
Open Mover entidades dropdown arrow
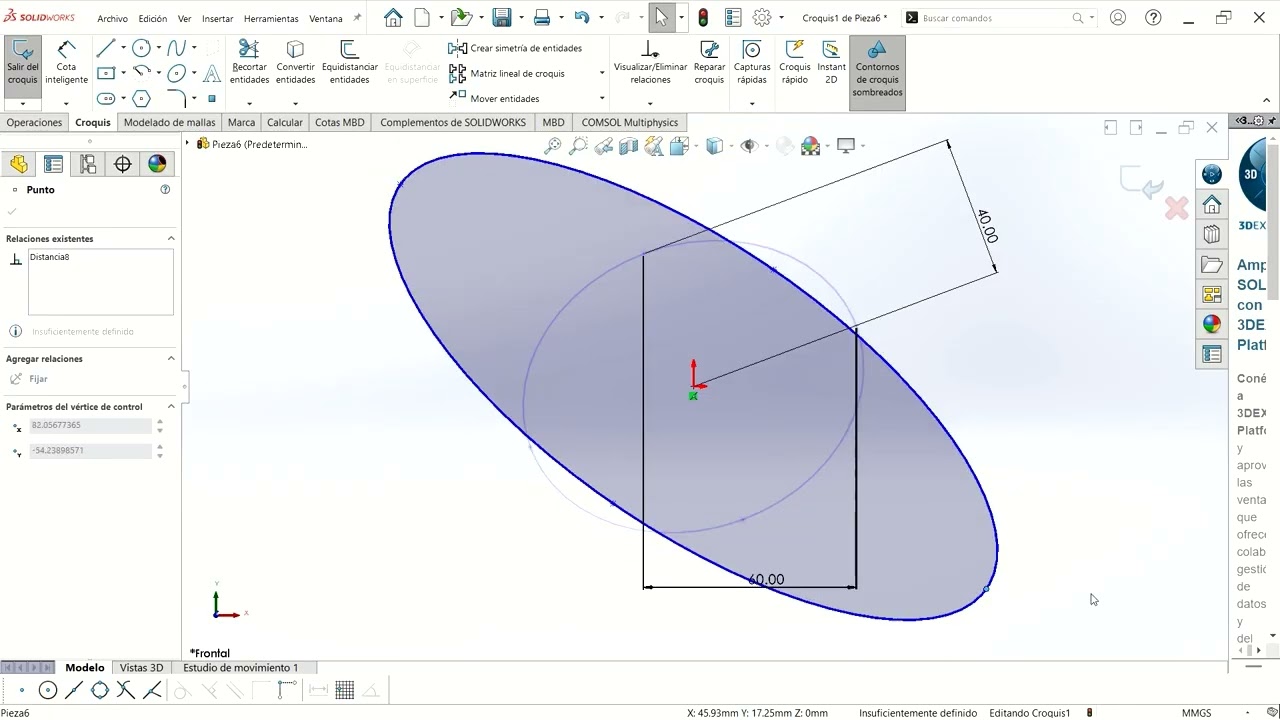pyautogui.click(x=602, y=98)
